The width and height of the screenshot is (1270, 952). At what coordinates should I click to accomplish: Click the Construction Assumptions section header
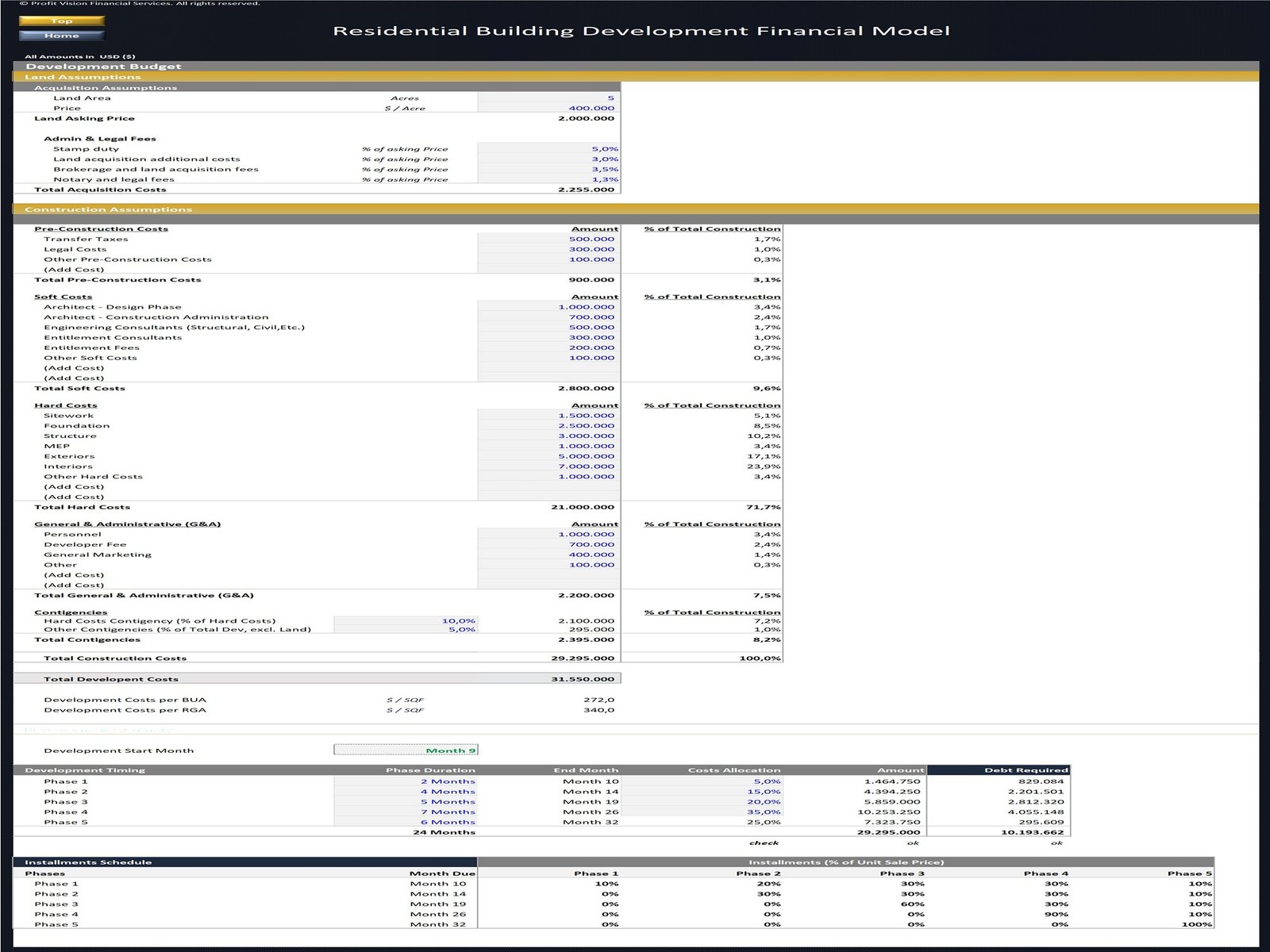coord(108,209)
